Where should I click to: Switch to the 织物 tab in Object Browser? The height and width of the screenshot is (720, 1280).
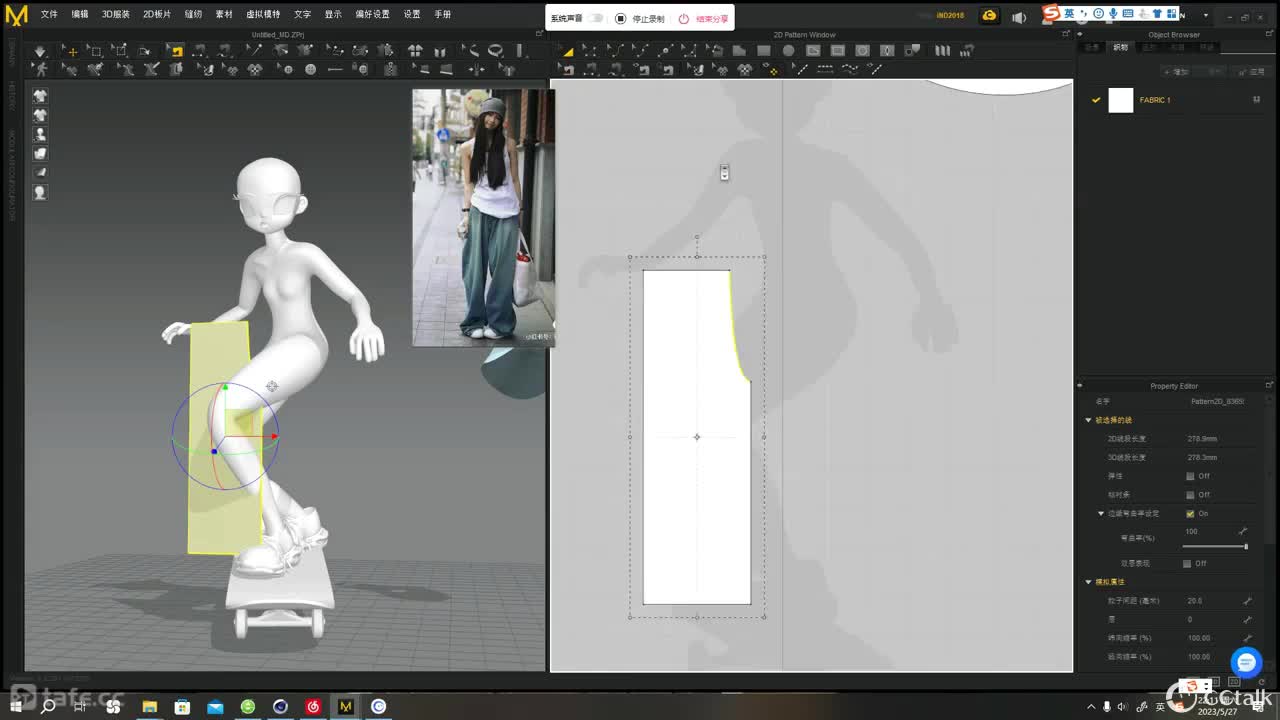tap(1120, 47)
